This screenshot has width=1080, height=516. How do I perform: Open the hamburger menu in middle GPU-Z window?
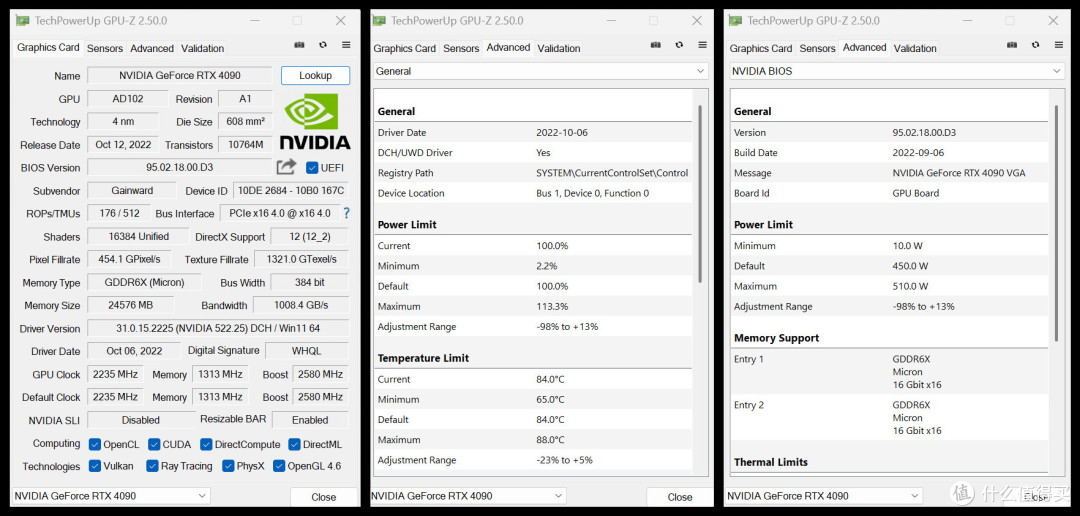tap(702, 45)
